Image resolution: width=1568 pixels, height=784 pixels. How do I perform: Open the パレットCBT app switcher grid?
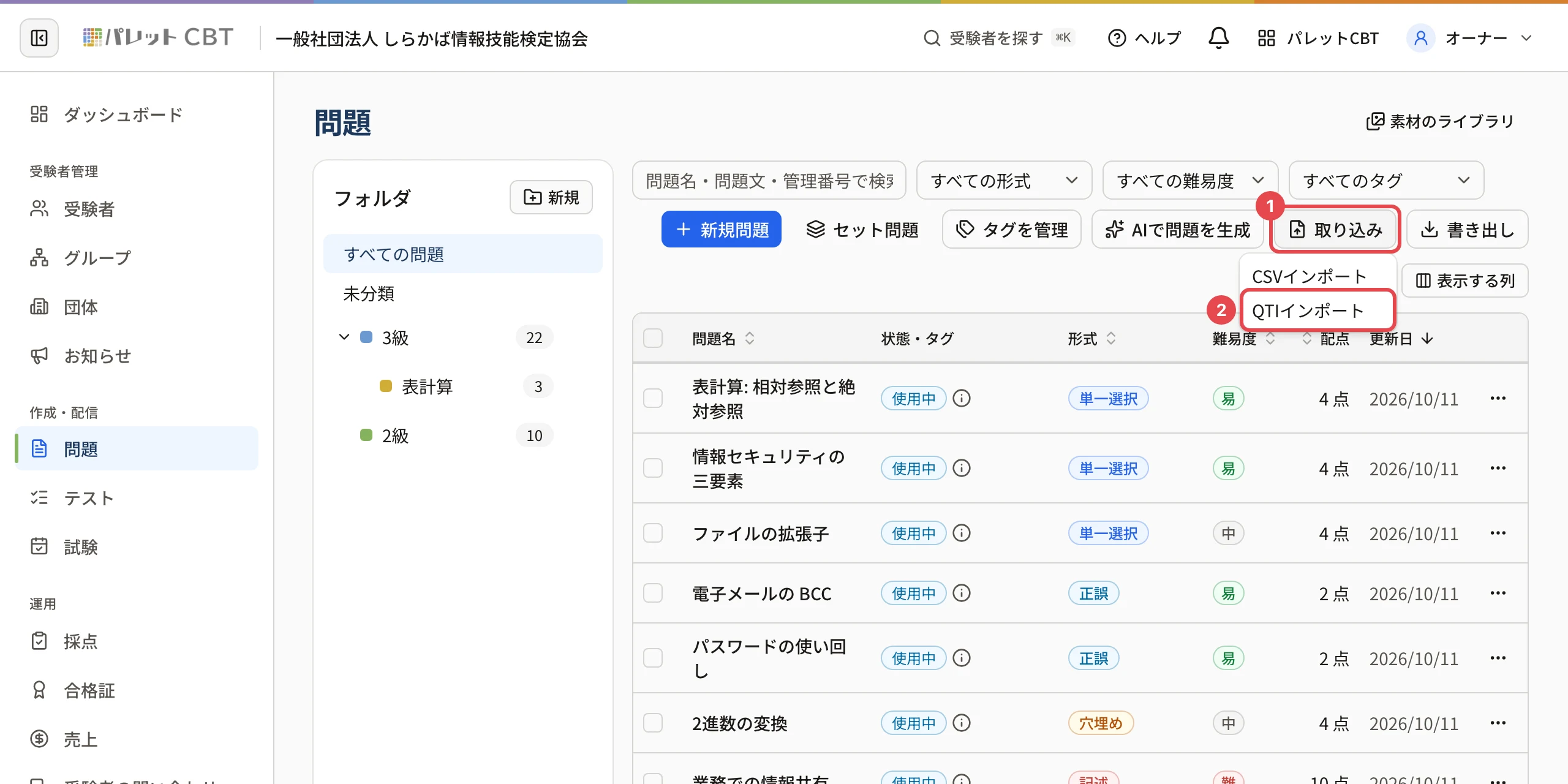tap(1266, 38)
